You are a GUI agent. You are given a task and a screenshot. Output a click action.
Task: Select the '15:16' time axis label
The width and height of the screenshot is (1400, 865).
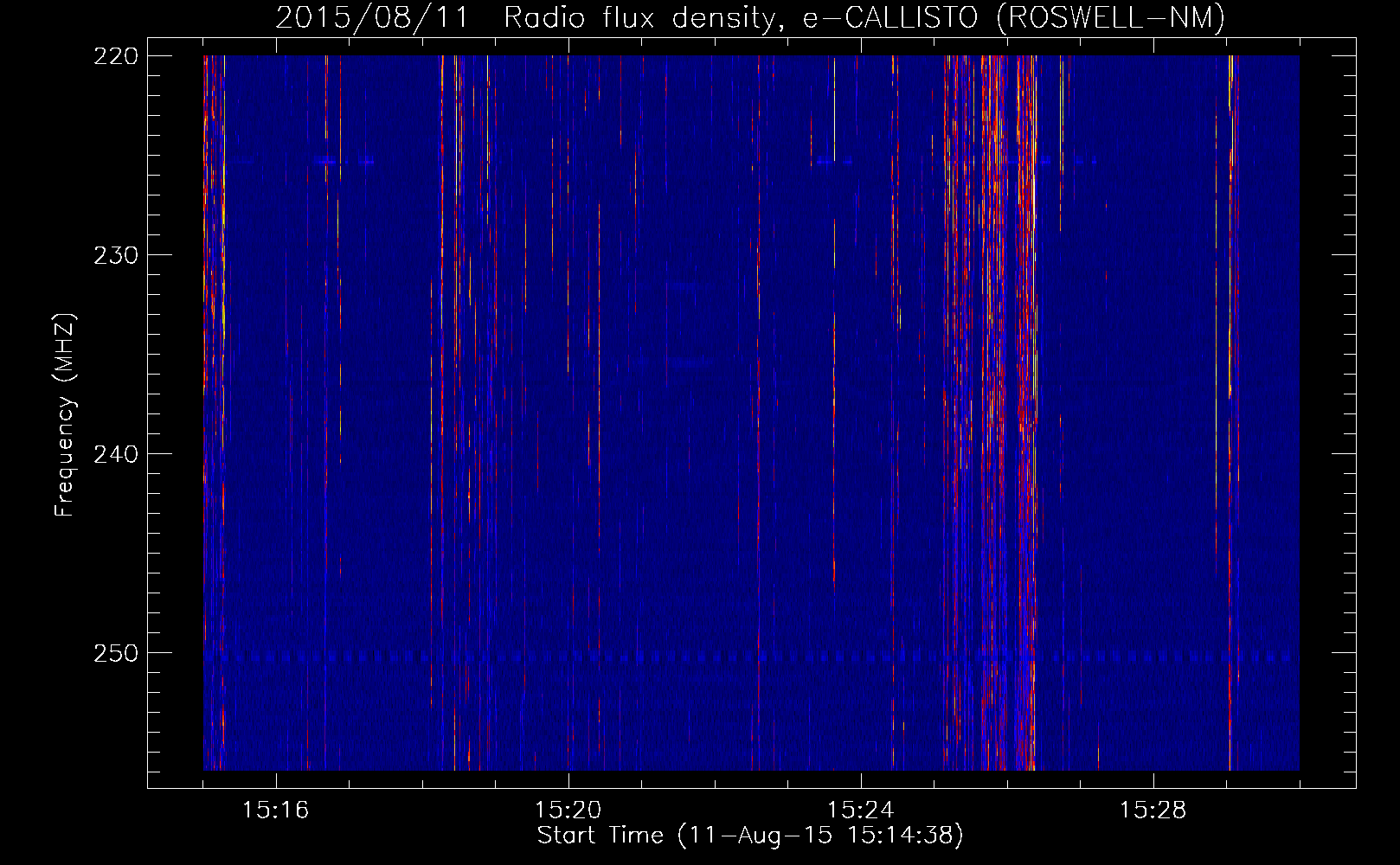point(275,811)
